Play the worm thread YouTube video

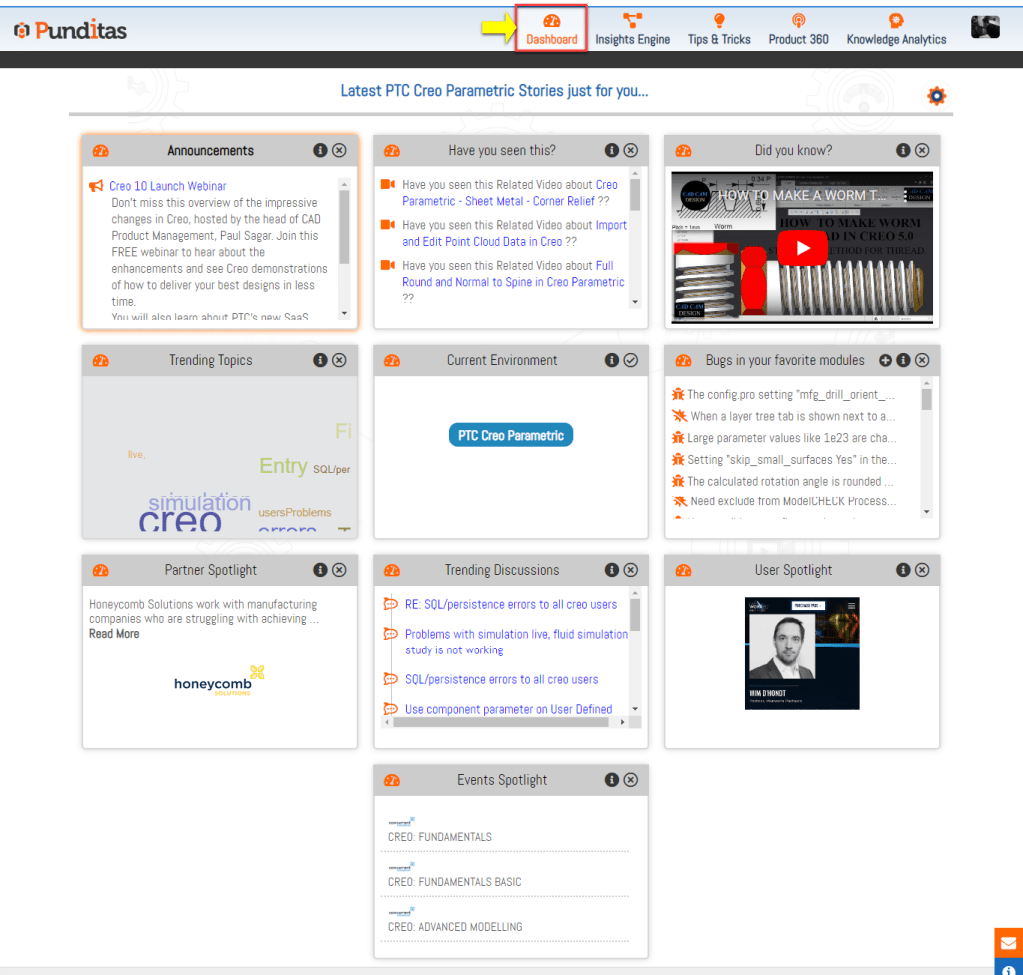point(803,248)
